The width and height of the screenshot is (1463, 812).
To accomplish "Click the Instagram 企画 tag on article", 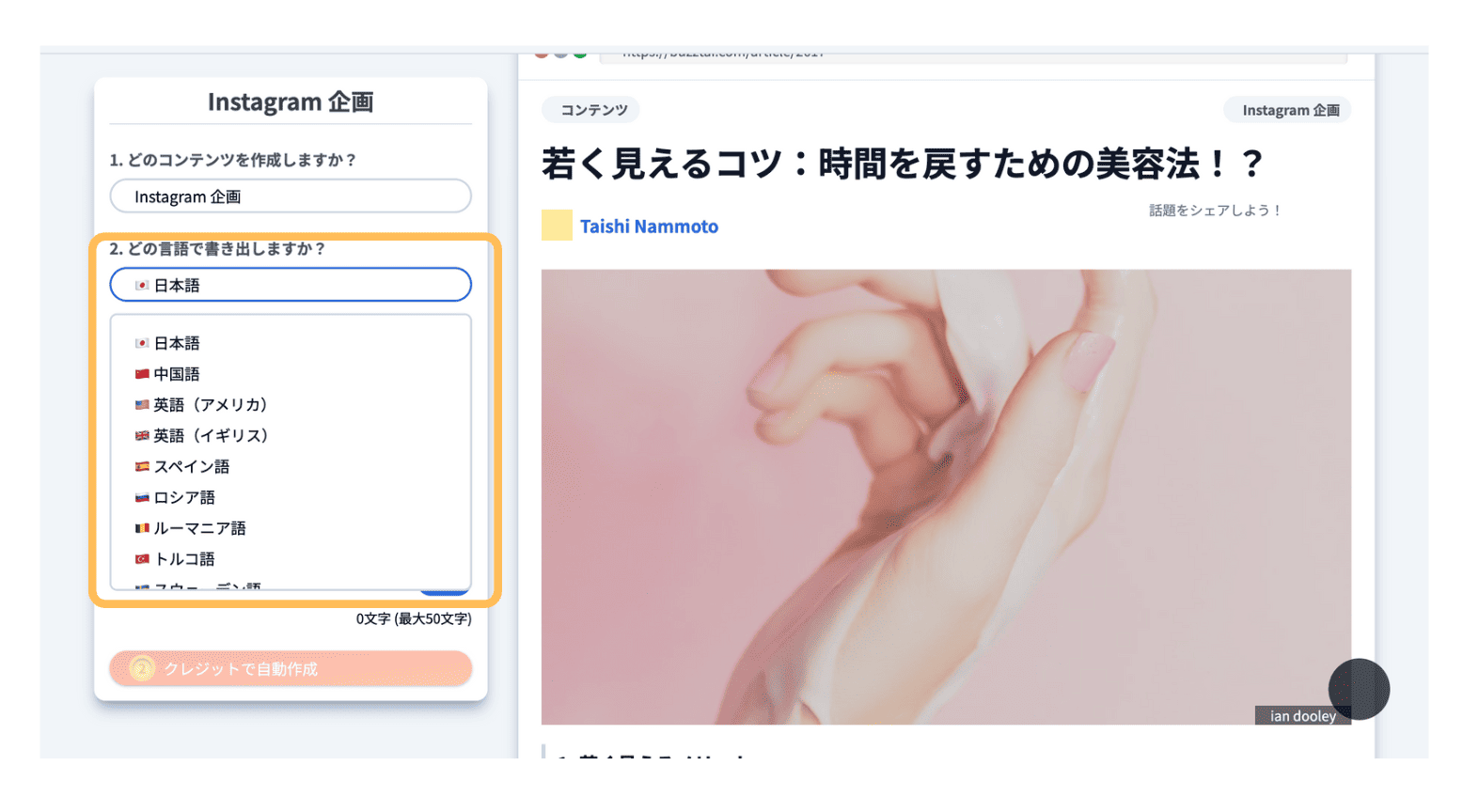I will (1290, 110).
